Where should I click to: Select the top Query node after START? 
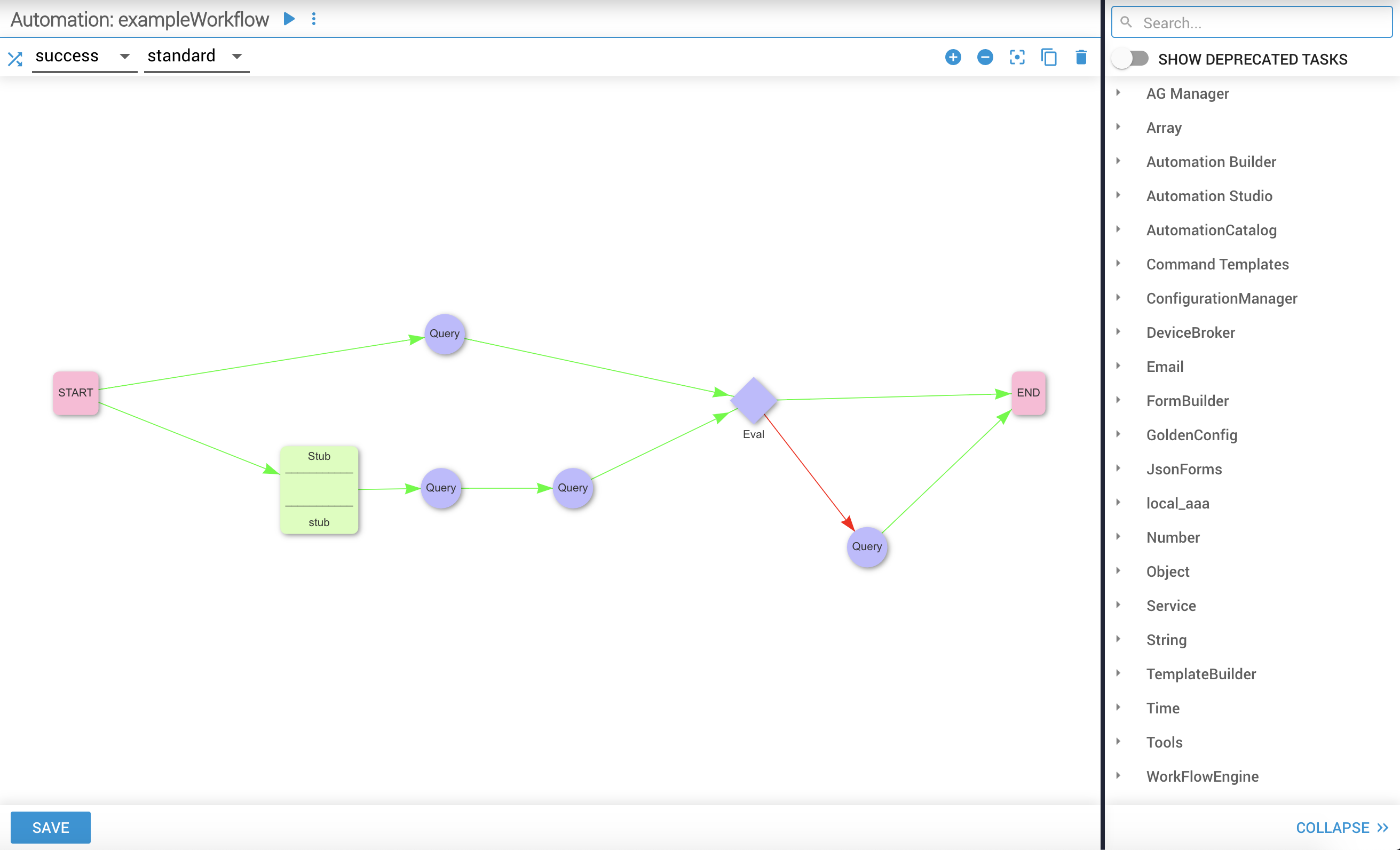coord(444,333)
